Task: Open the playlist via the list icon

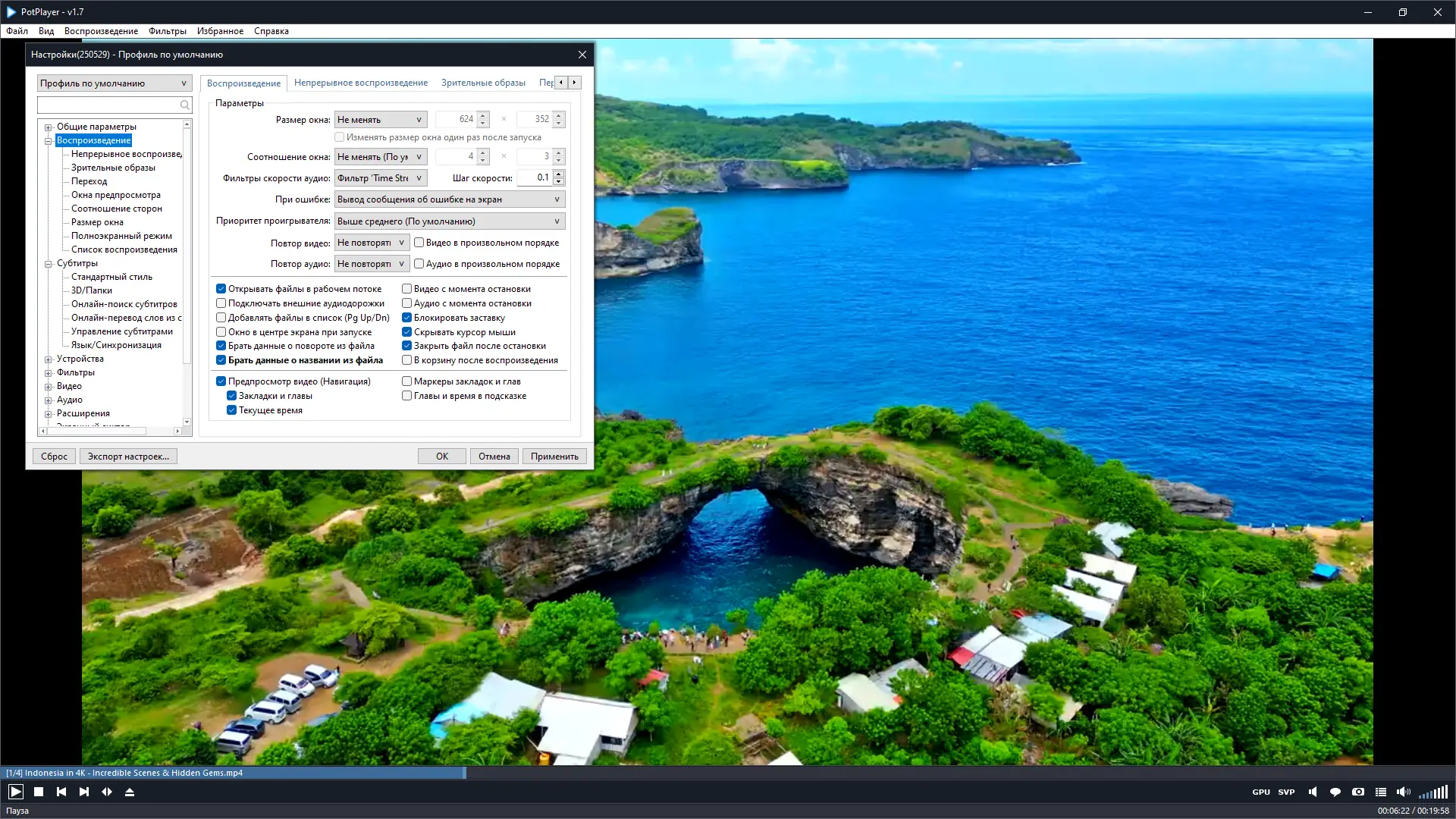Action: [1381, 792]
